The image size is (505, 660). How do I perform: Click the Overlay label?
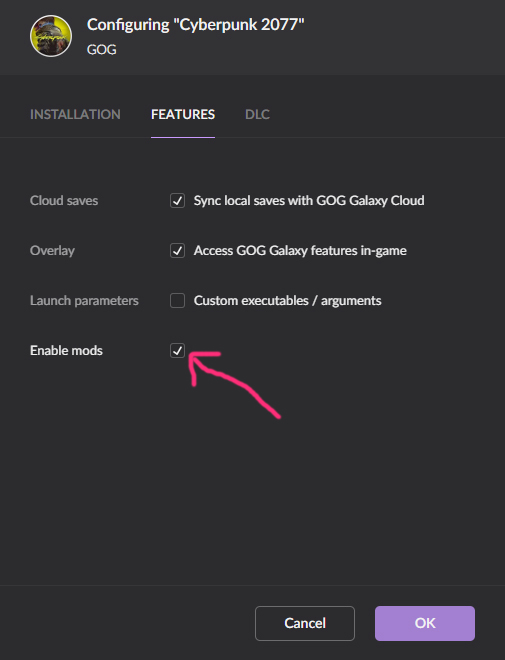(52, 251)
